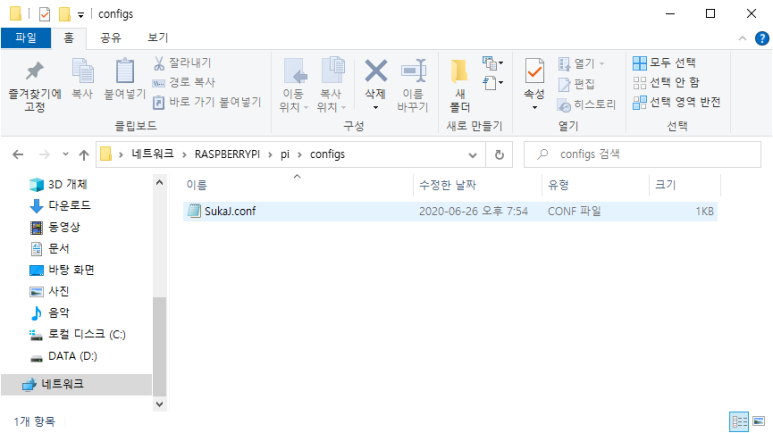Go up one folder level
Image resolution: width=773 pixels, height=433 pixels.
coord(84,155)
